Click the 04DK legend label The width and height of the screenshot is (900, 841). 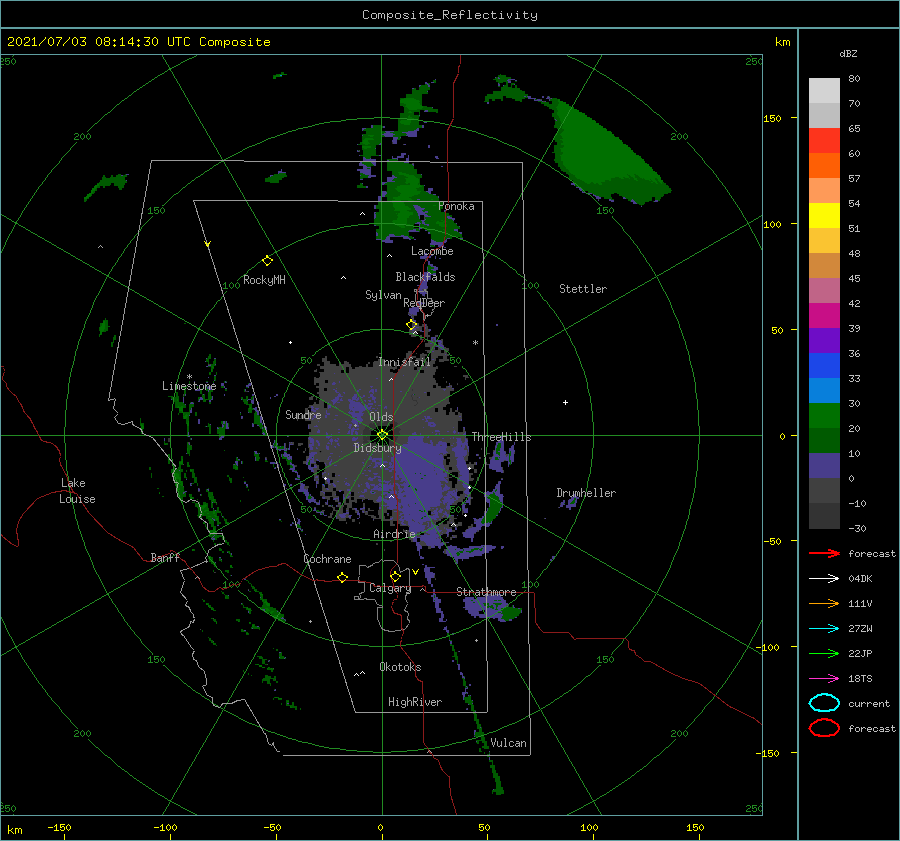tap(860, 579)
